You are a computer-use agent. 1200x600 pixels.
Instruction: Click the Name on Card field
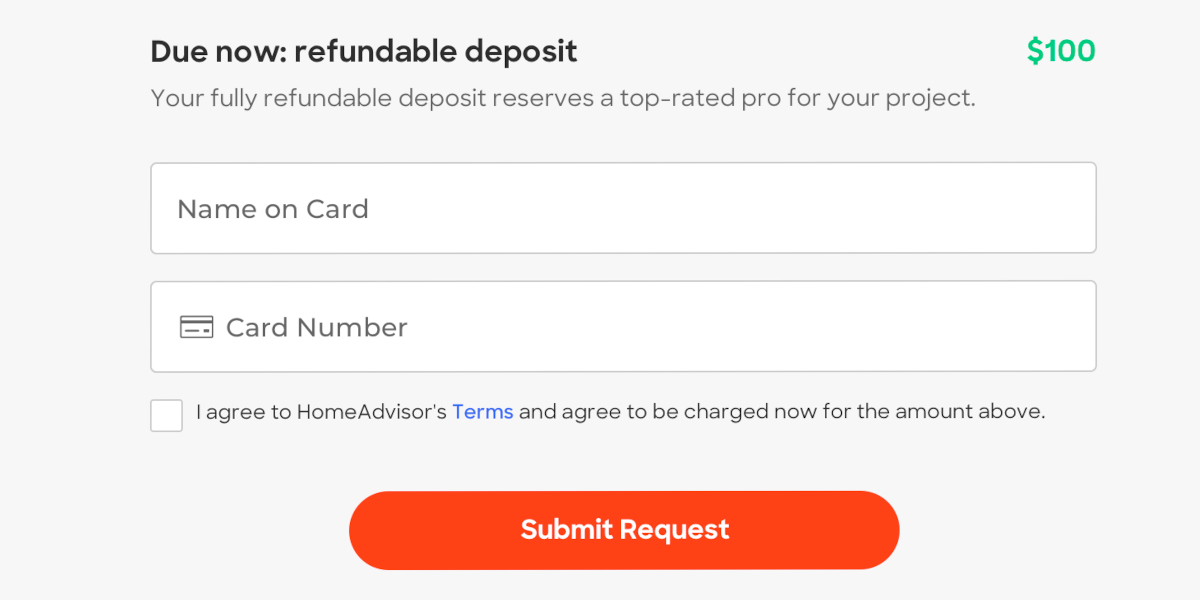tap(624, 207)
